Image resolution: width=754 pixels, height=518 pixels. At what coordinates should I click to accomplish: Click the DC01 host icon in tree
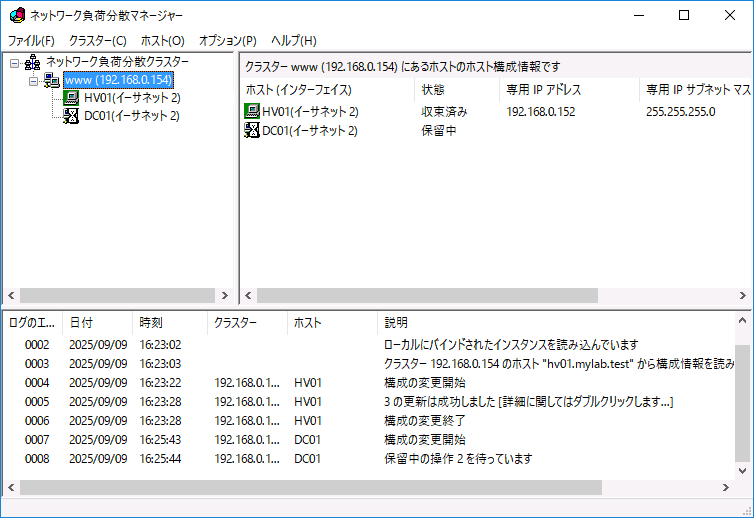(x=71, y=116)
